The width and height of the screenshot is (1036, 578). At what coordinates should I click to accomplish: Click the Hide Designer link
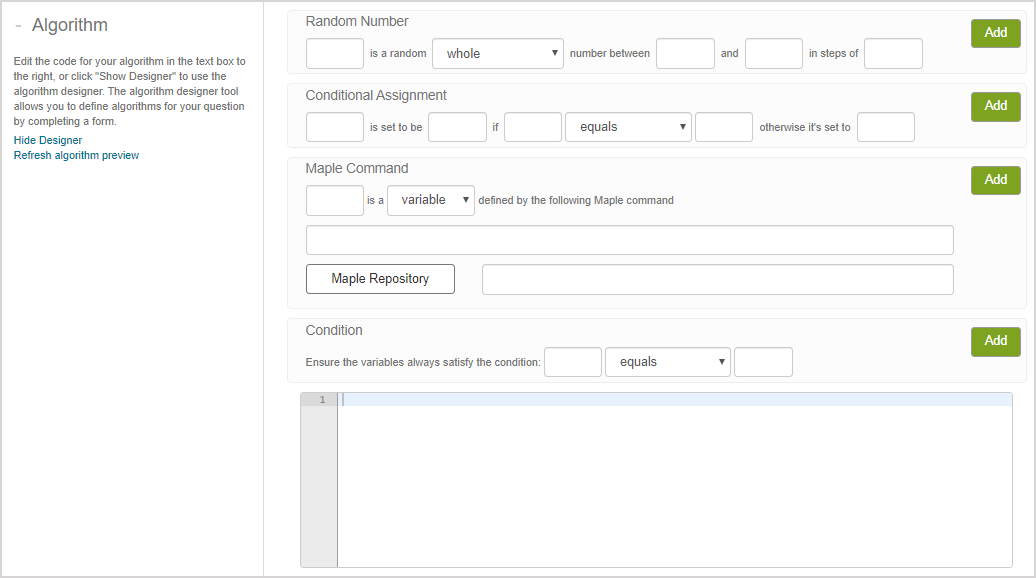(48, 140)
